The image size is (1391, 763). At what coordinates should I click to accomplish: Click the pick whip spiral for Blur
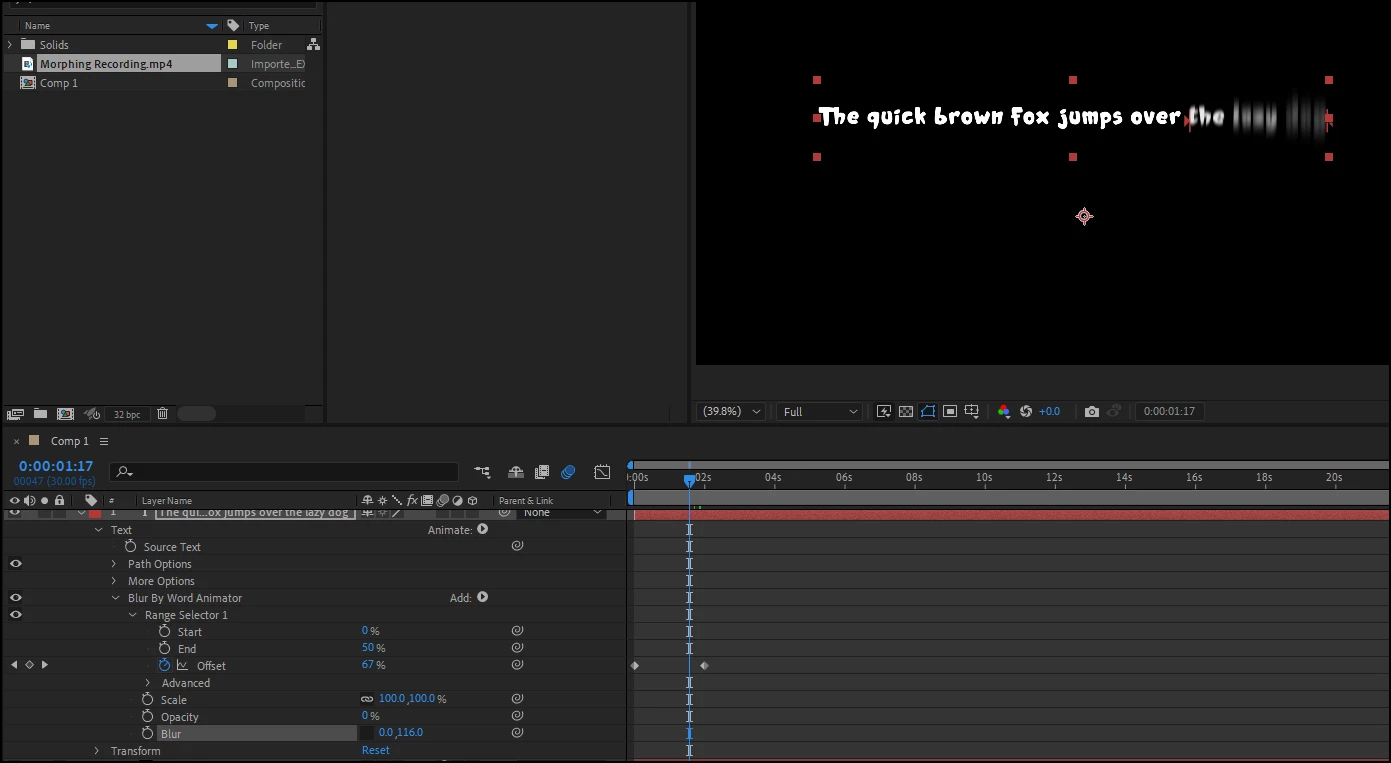pyautogui.click(x=517, y=733)
